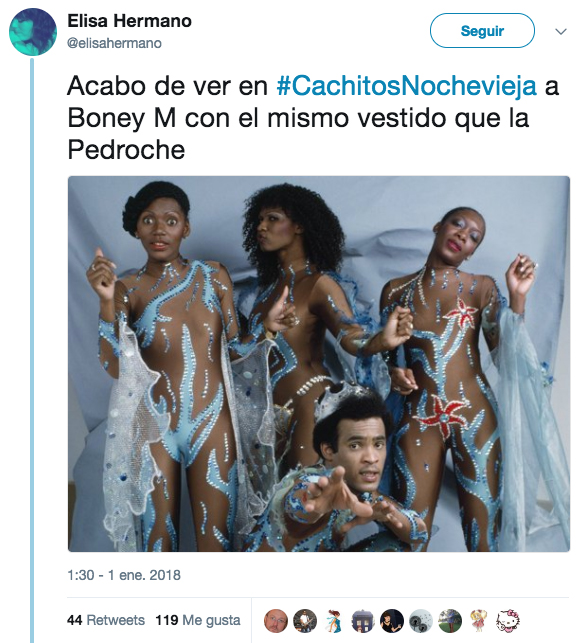Visit the @elisahermano handle
Viewport: 587px width, 643px height.
(114, 43)
